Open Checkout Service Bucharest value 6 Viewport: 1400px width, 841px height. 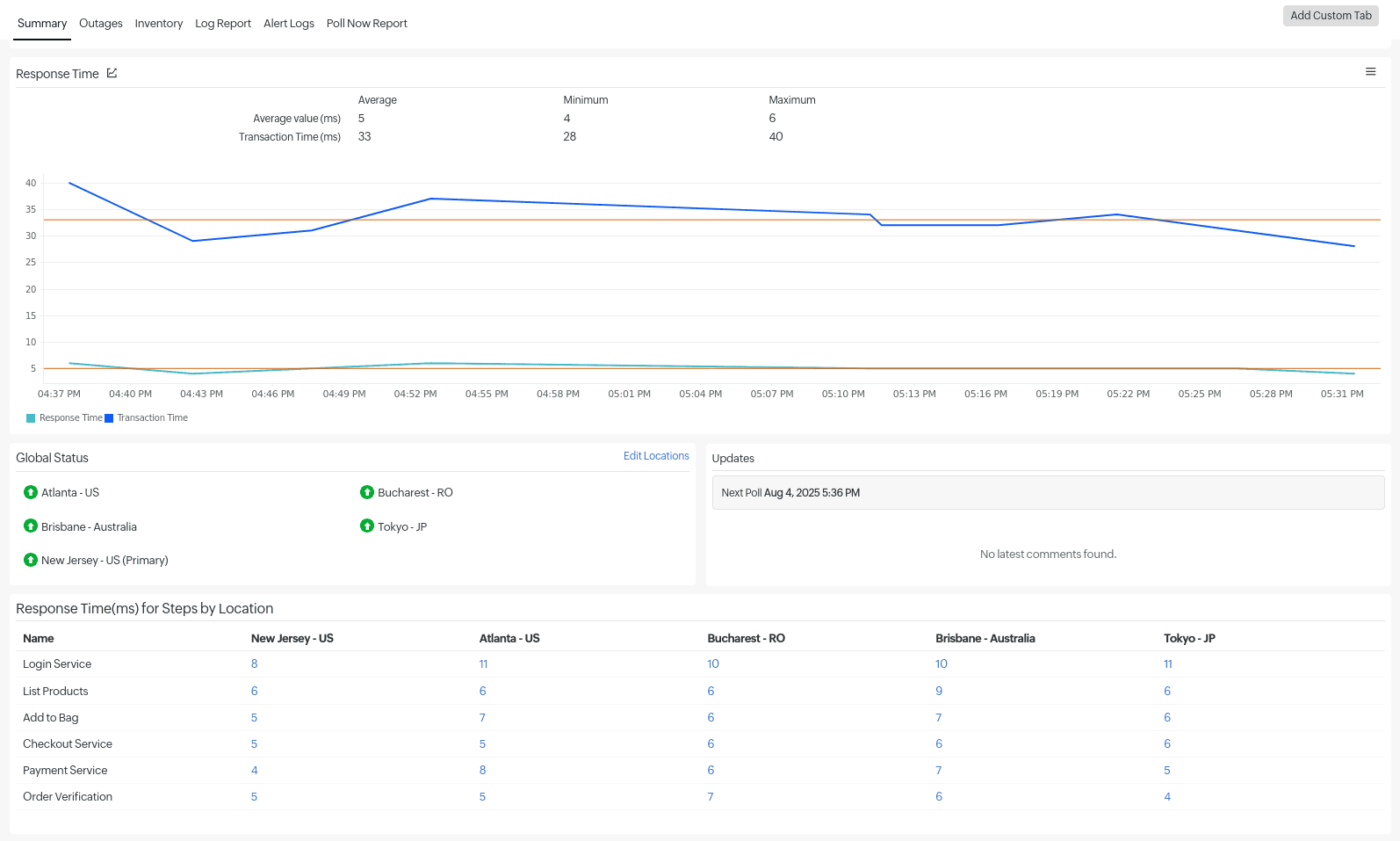click(711, 743)
